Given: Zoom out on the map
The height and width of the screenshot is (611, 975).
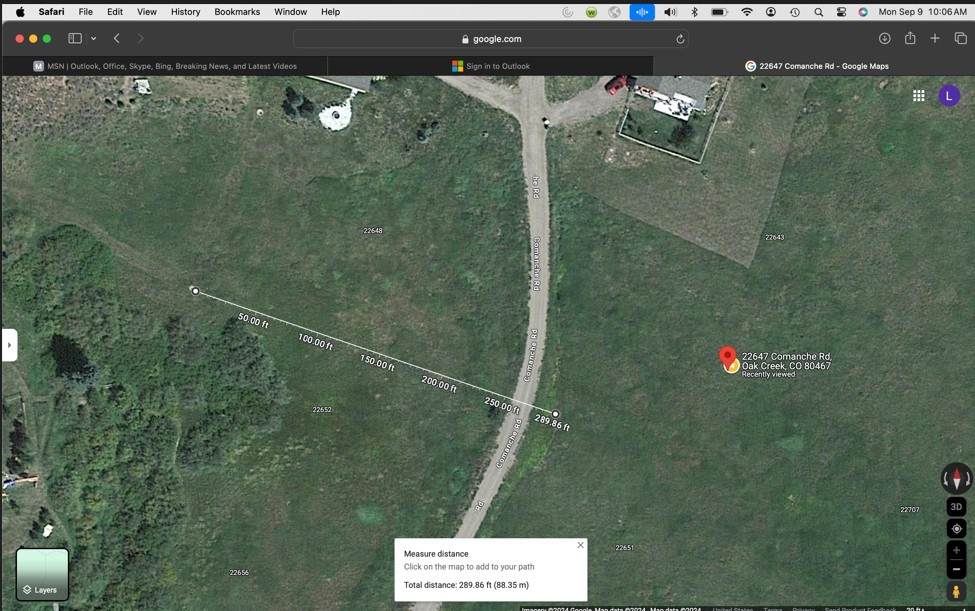Looking at the screenshot, I should click(x=956, y=568).
